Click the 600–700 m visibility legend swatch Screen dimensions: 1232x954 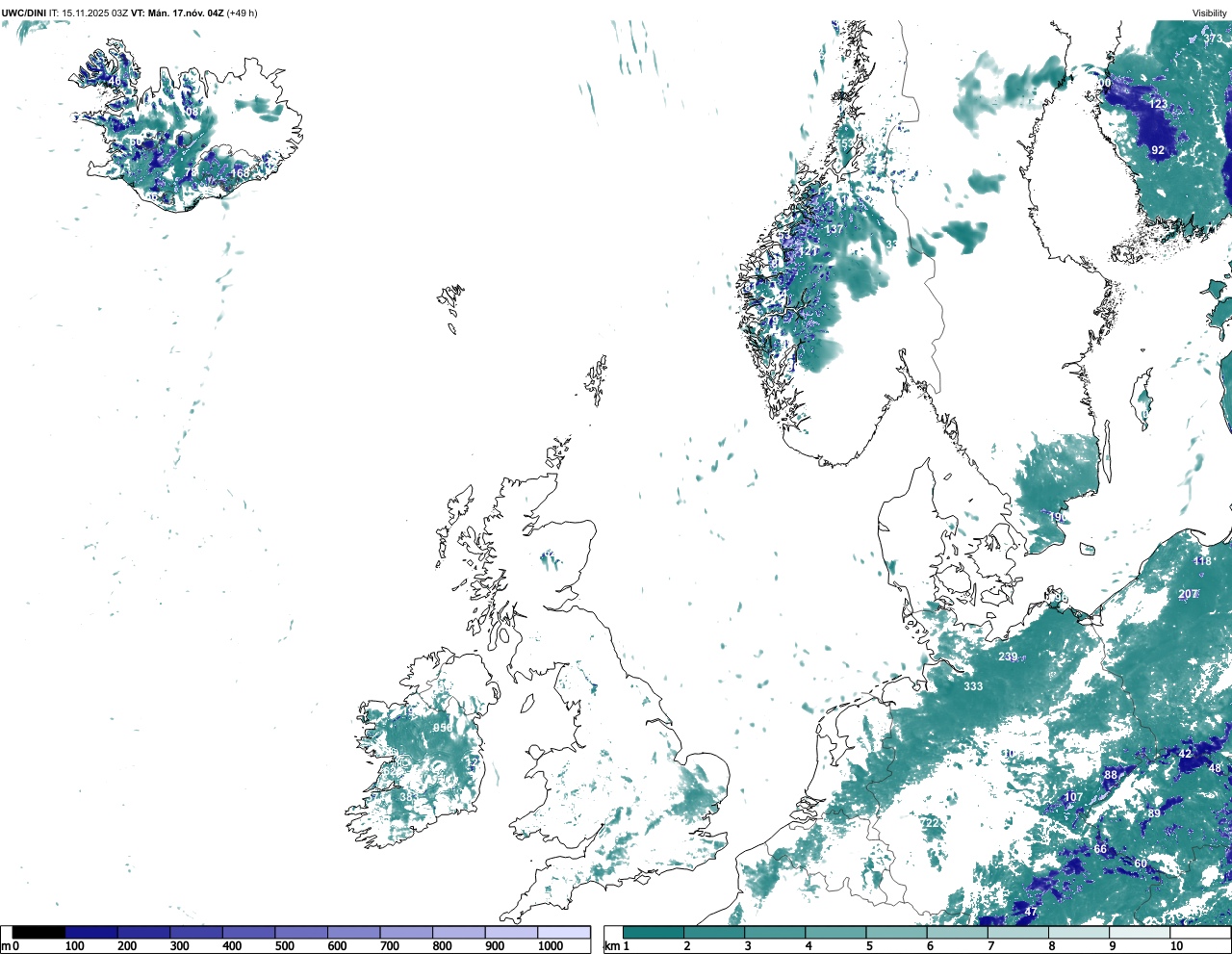354,933
